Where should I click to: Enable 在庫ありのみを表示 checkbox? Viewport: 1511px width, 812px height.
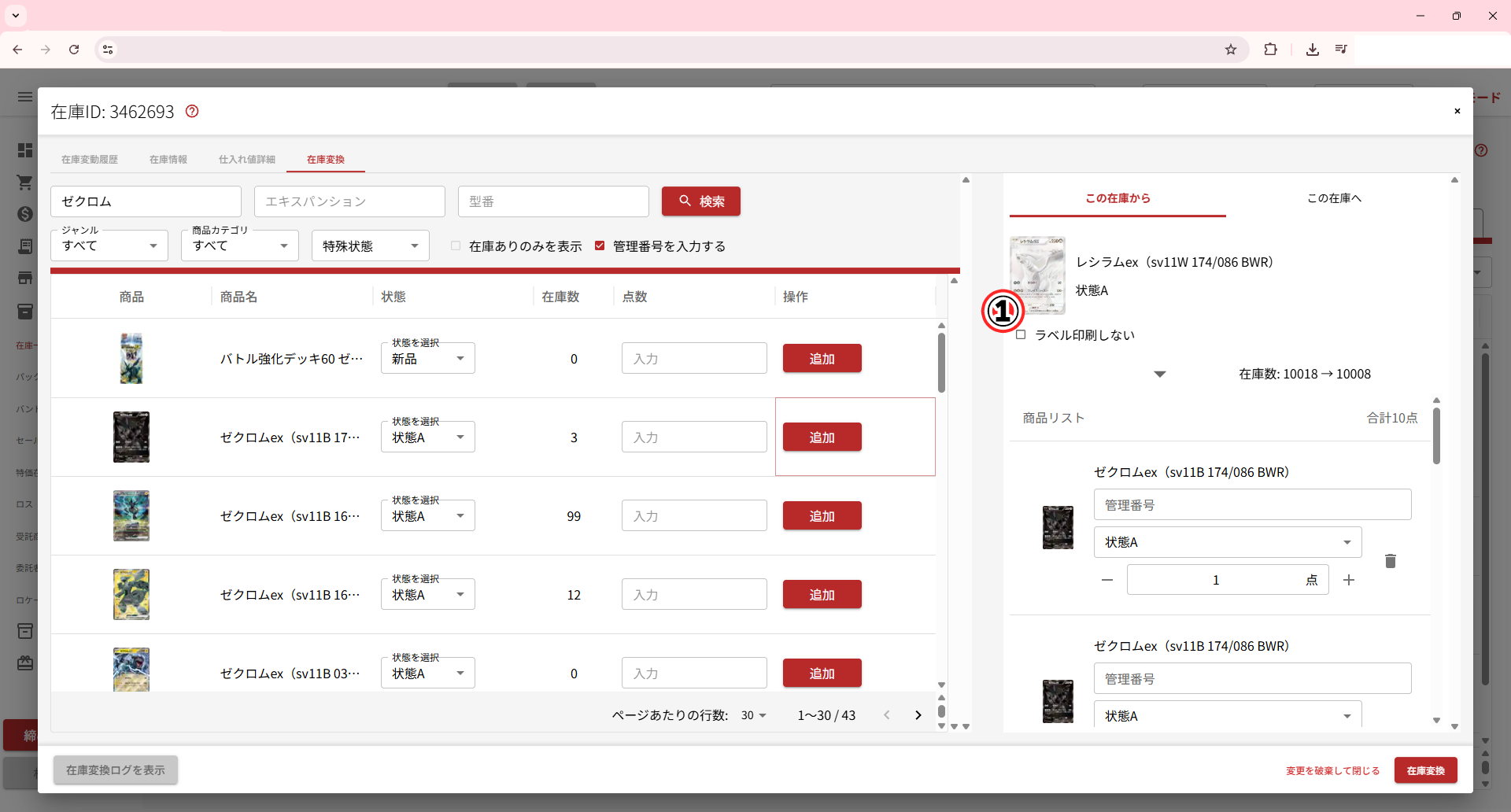pyautogui.click(x=456, y=246)
